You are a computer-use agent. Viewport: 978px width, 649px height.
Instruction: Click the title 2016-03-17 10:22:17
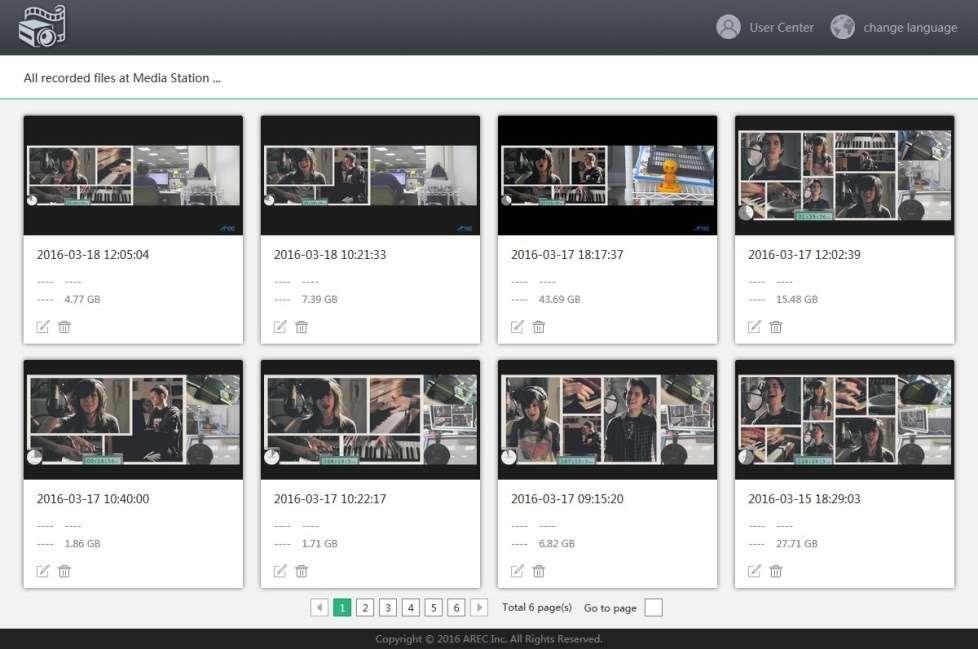coord(330,499)
